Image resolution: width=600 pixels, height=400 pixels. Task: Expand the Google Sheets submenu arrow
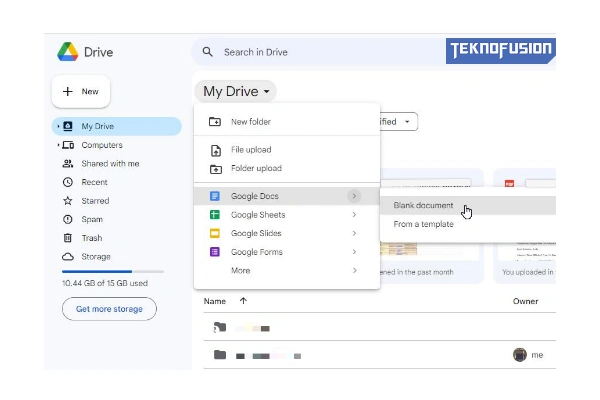(x=354, y=215)
